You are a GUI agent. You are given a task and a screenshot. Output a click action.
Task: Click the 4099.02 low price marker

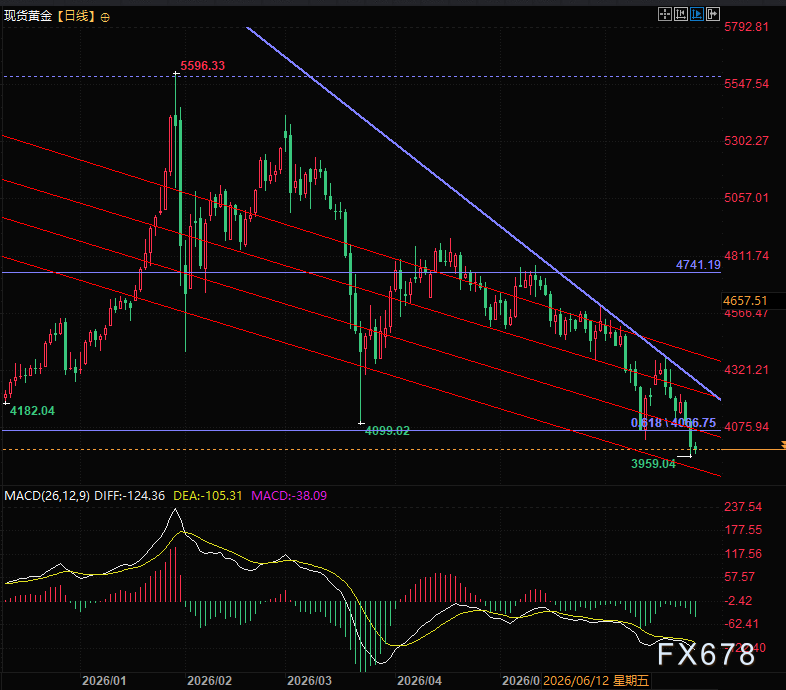pyautogui.click(x=387, y=431)
